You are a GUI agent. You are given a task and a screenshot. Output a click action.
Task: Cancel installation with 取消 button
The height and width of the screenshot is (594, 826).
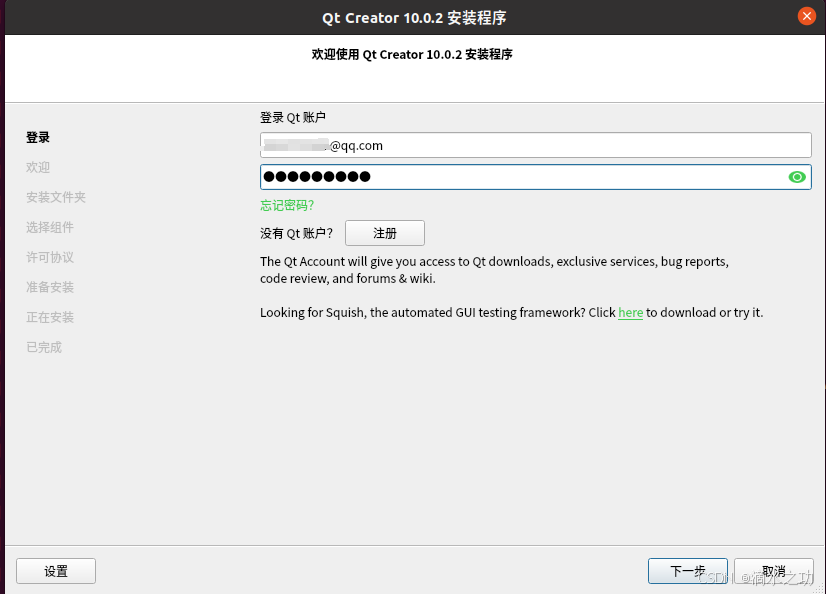coord(773,571)
